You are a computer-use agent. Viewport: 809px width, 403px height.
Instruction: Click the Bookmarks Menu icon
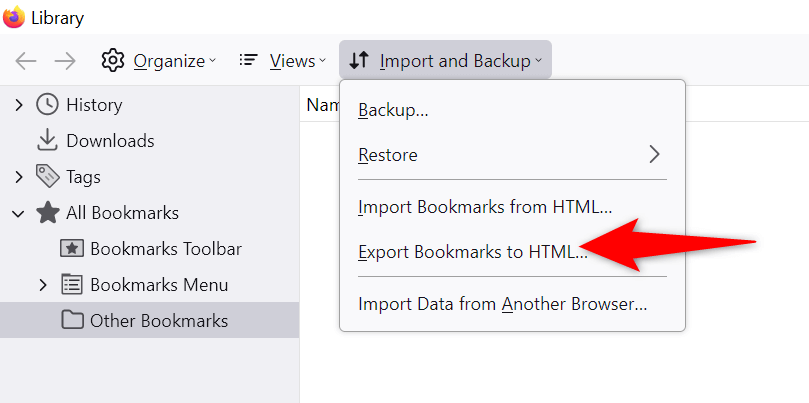coord(72,285)
